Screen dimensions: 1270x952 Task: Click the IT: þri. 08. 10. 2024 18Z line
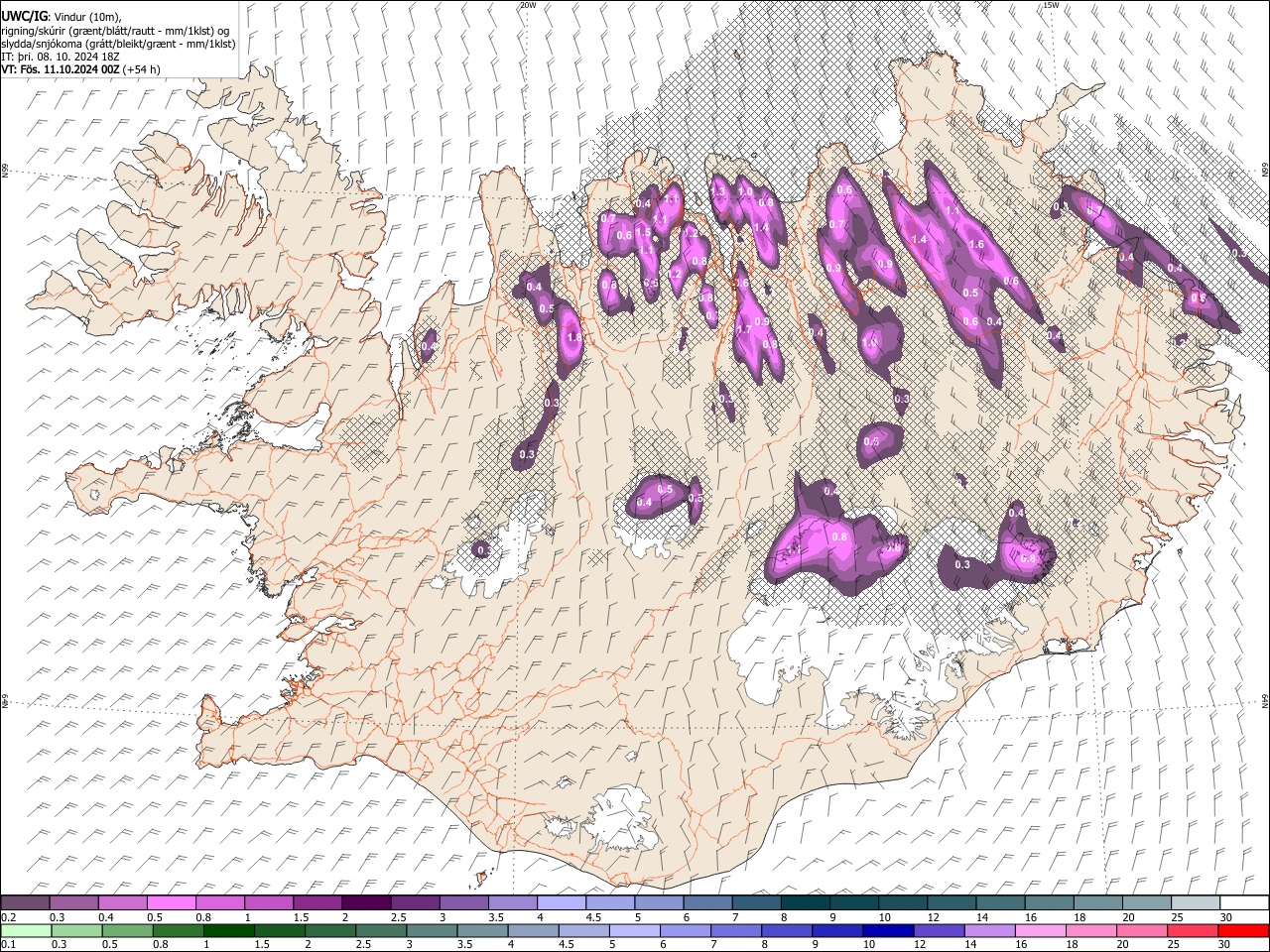click(x=60, y=57)
